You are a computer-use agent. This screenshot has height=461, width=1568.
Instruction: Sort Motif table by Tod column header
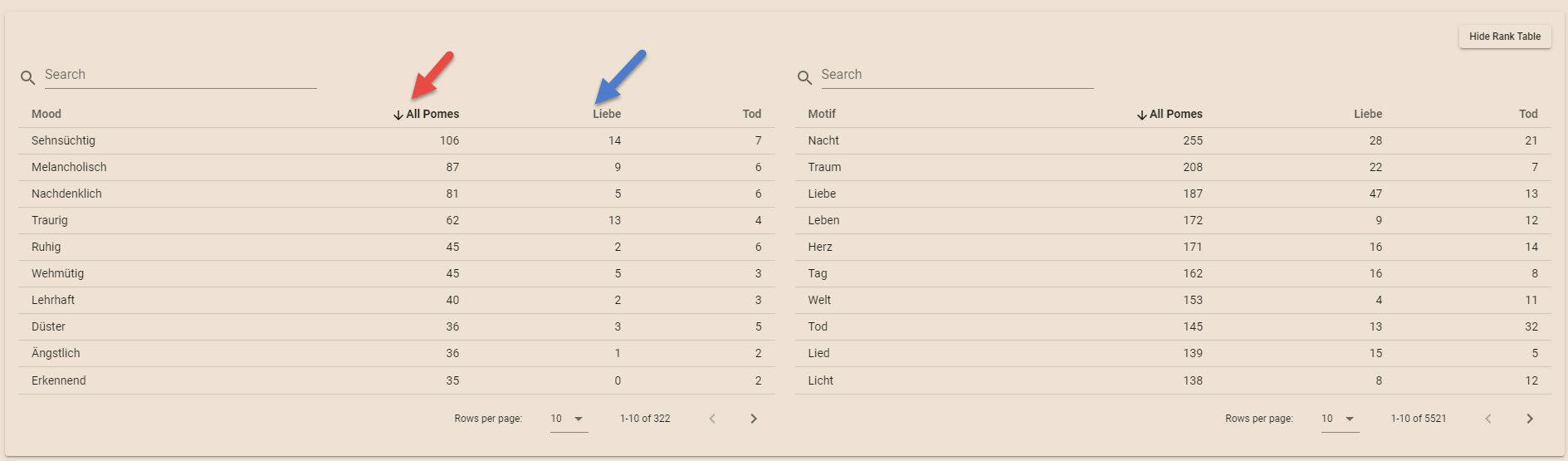pyautogui.click(x=1528, y=114)
